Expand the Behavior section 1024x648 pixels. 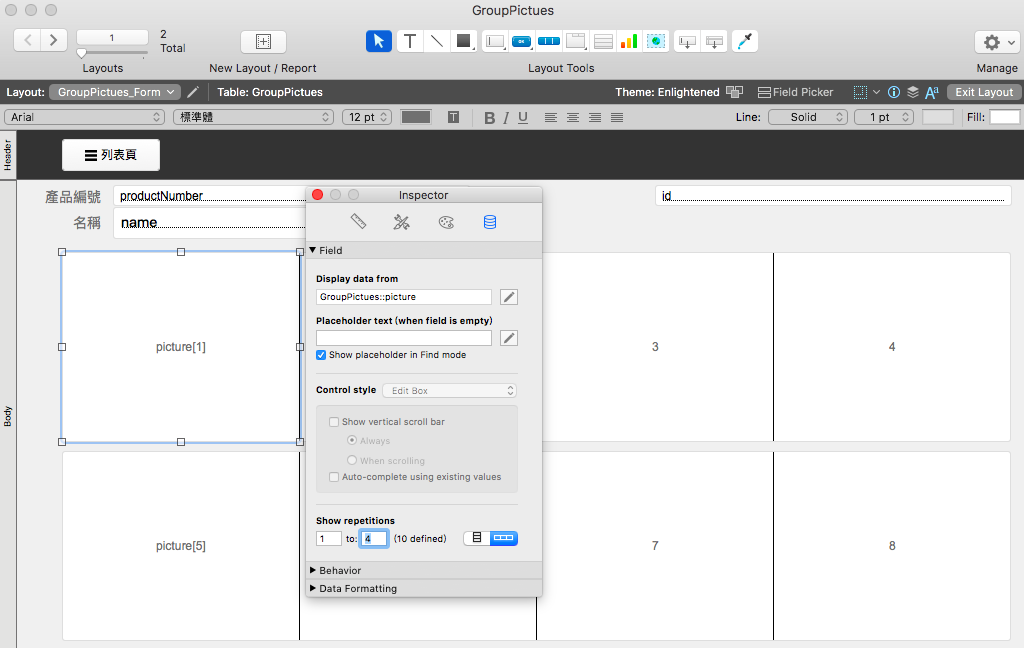[x=313, y=570]
